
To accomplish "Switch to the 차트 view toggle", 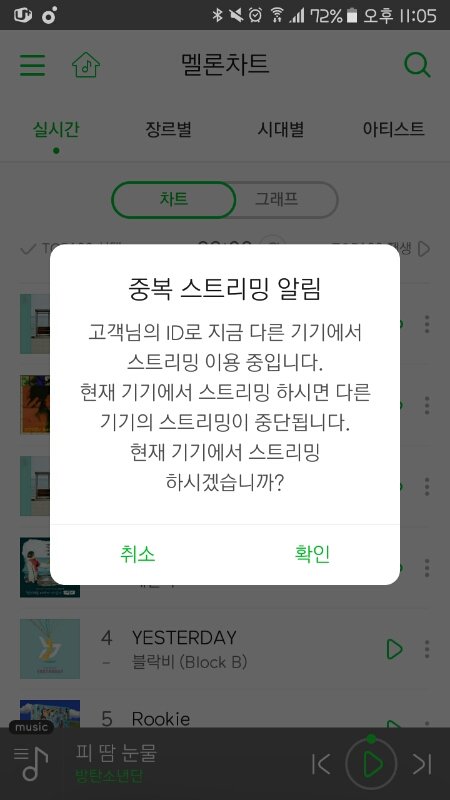I will click(173, 199).
